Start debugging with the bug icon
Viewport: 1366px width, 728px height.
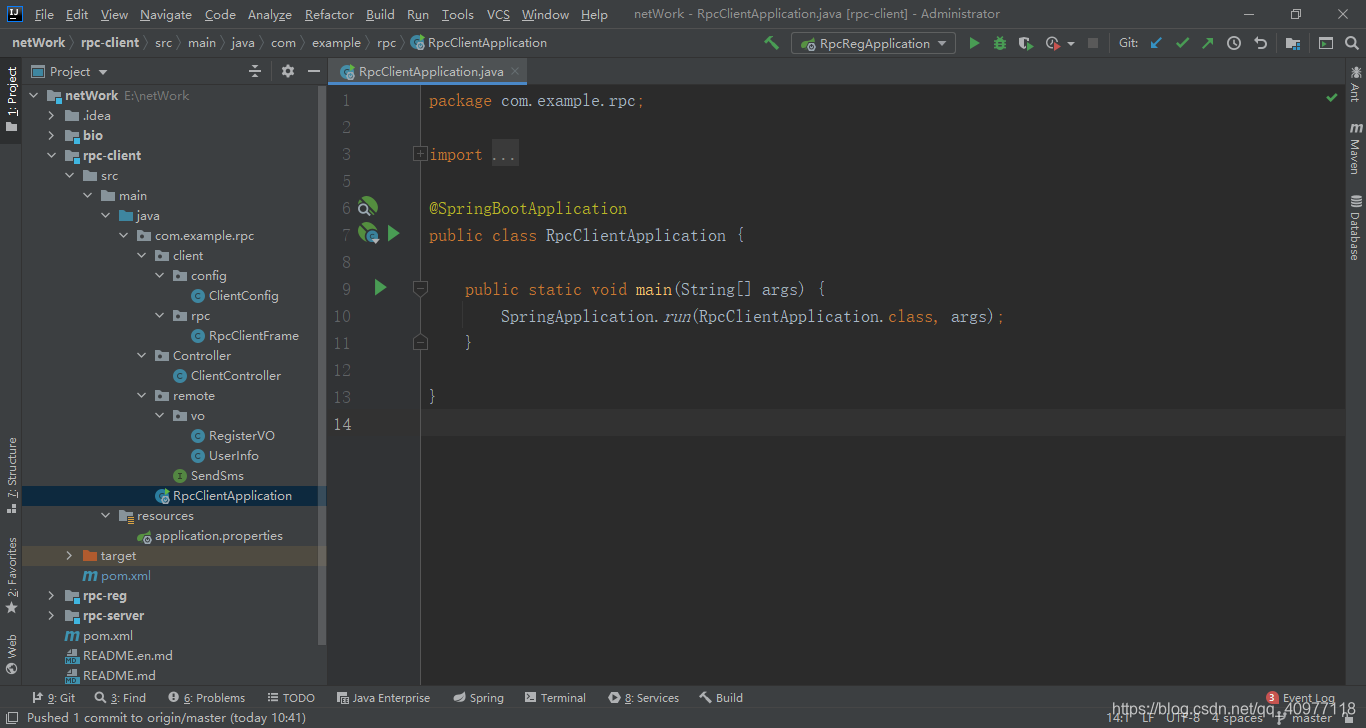1000,43
